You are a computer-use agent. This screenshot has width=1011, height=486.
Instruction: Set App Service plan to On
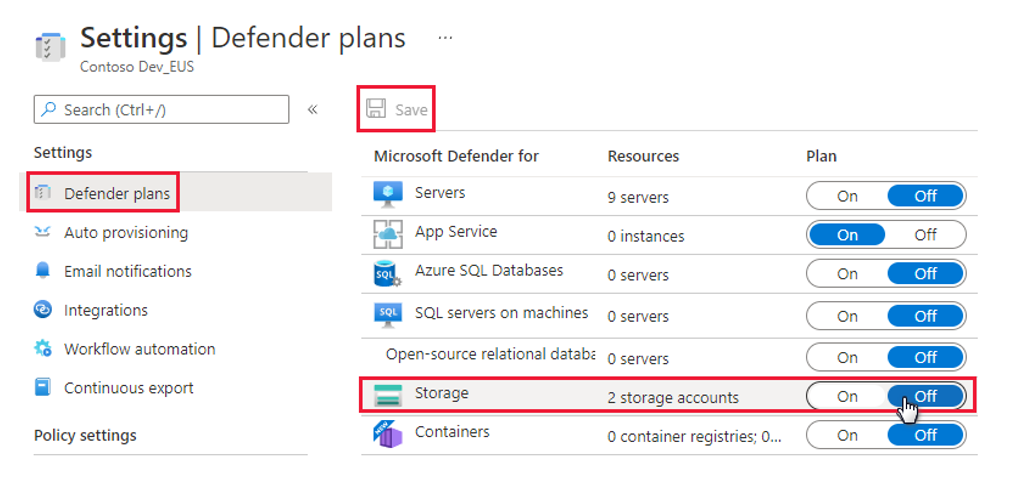coord(847,235)
